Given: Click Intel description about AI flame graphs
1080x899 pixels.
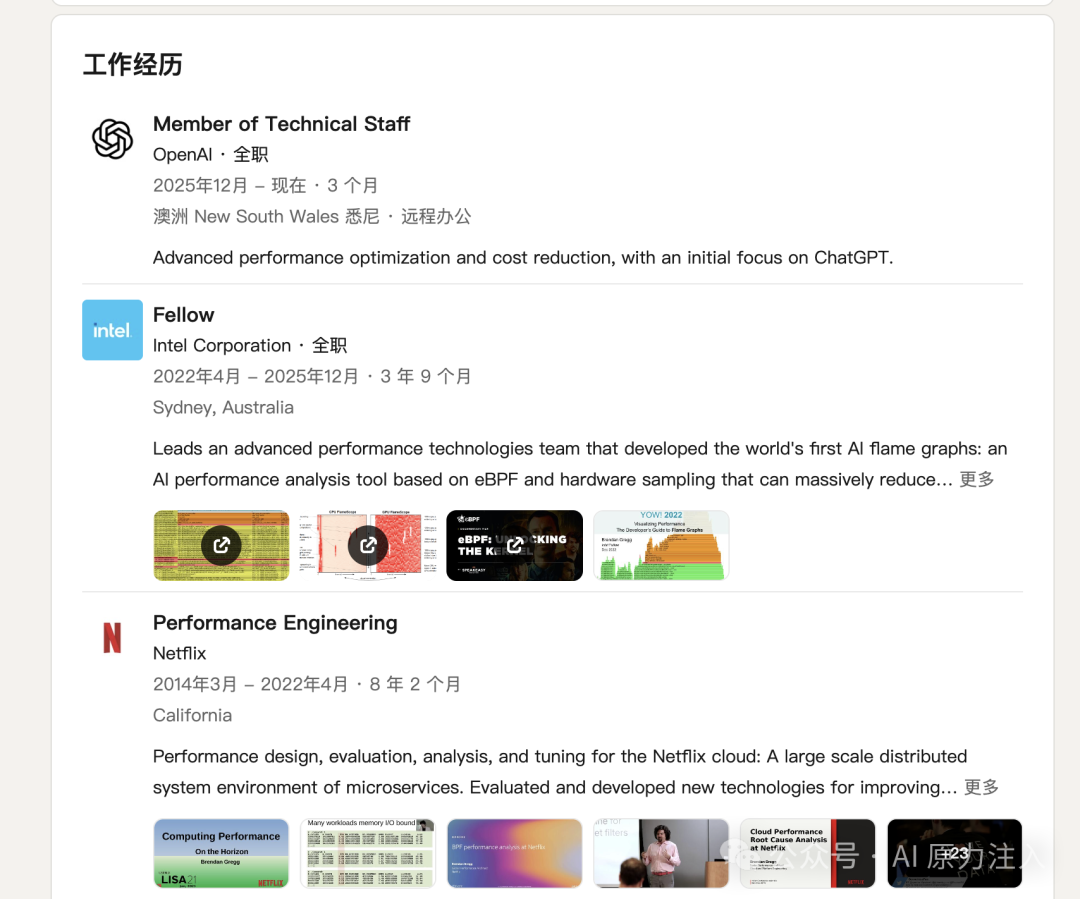Looking at the screenshot, I should pyautogui.click(x=580, y=464).
